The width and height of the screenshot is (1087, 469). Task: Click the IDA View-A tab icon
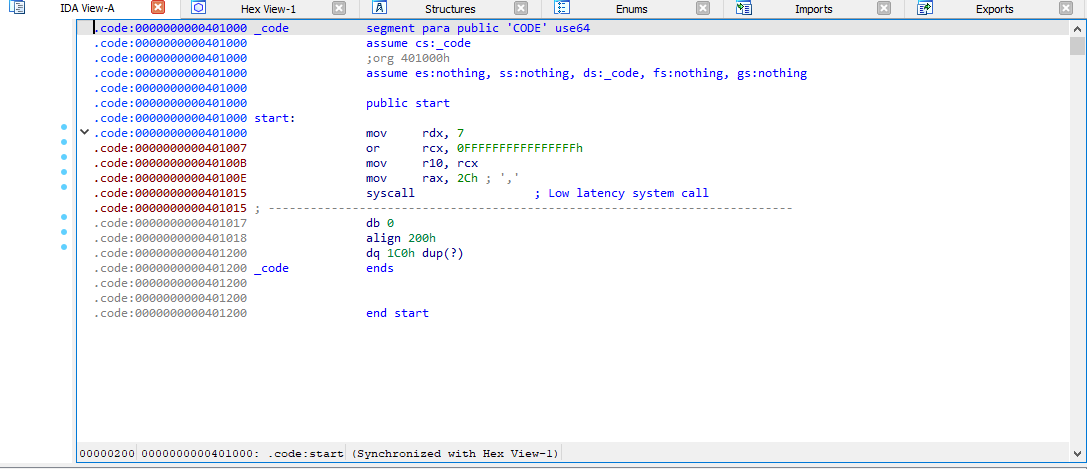pos(17,8)
